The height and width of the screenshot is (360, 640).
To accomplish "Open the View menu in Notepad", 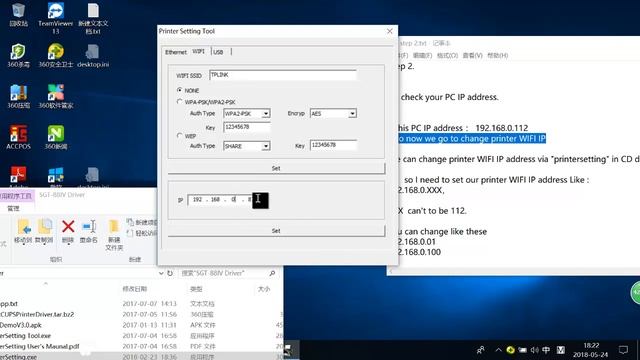I will [x=472, y=55].
